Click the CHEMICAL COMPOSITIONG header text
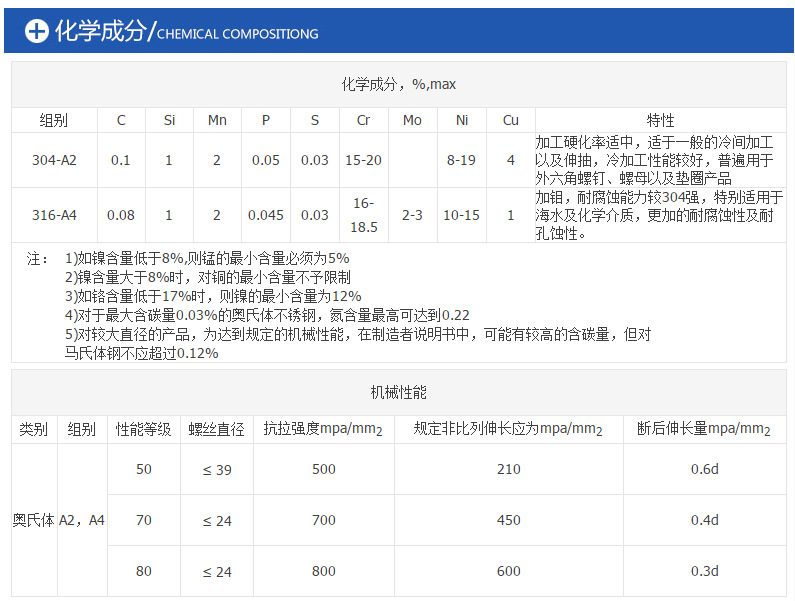This screenshot has height=601, width=795. point(238,34)
